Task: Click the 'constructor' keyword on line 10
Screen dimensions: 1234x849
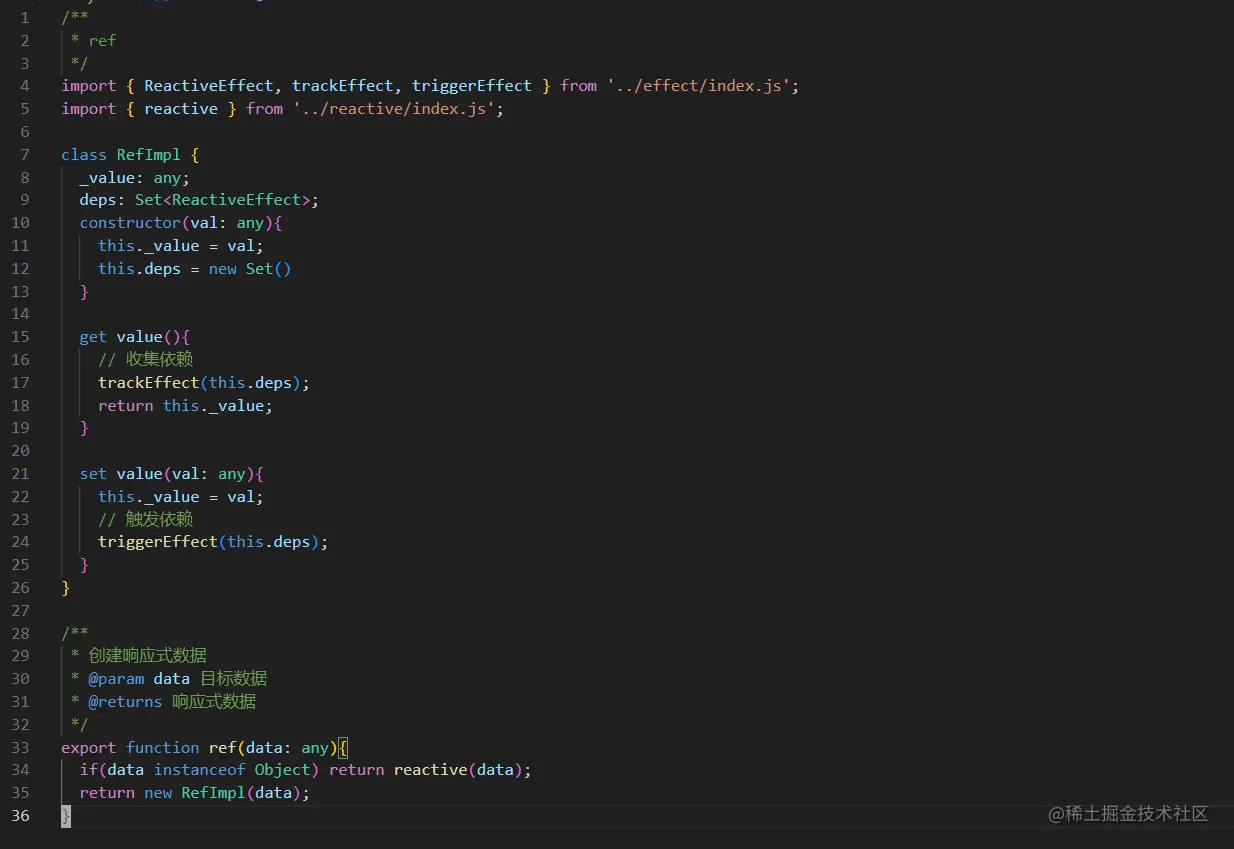Action: (x=130, y=223)
